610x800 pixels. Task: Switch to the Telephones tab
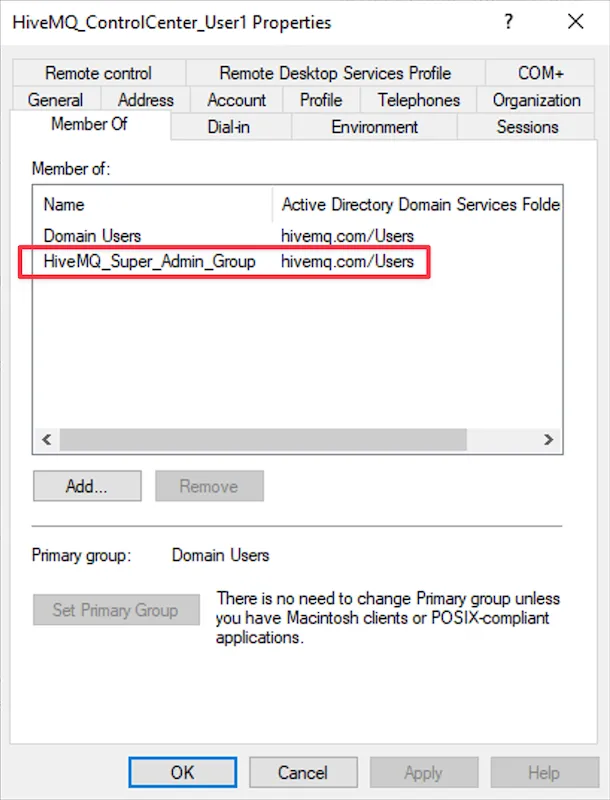[418, 100]
